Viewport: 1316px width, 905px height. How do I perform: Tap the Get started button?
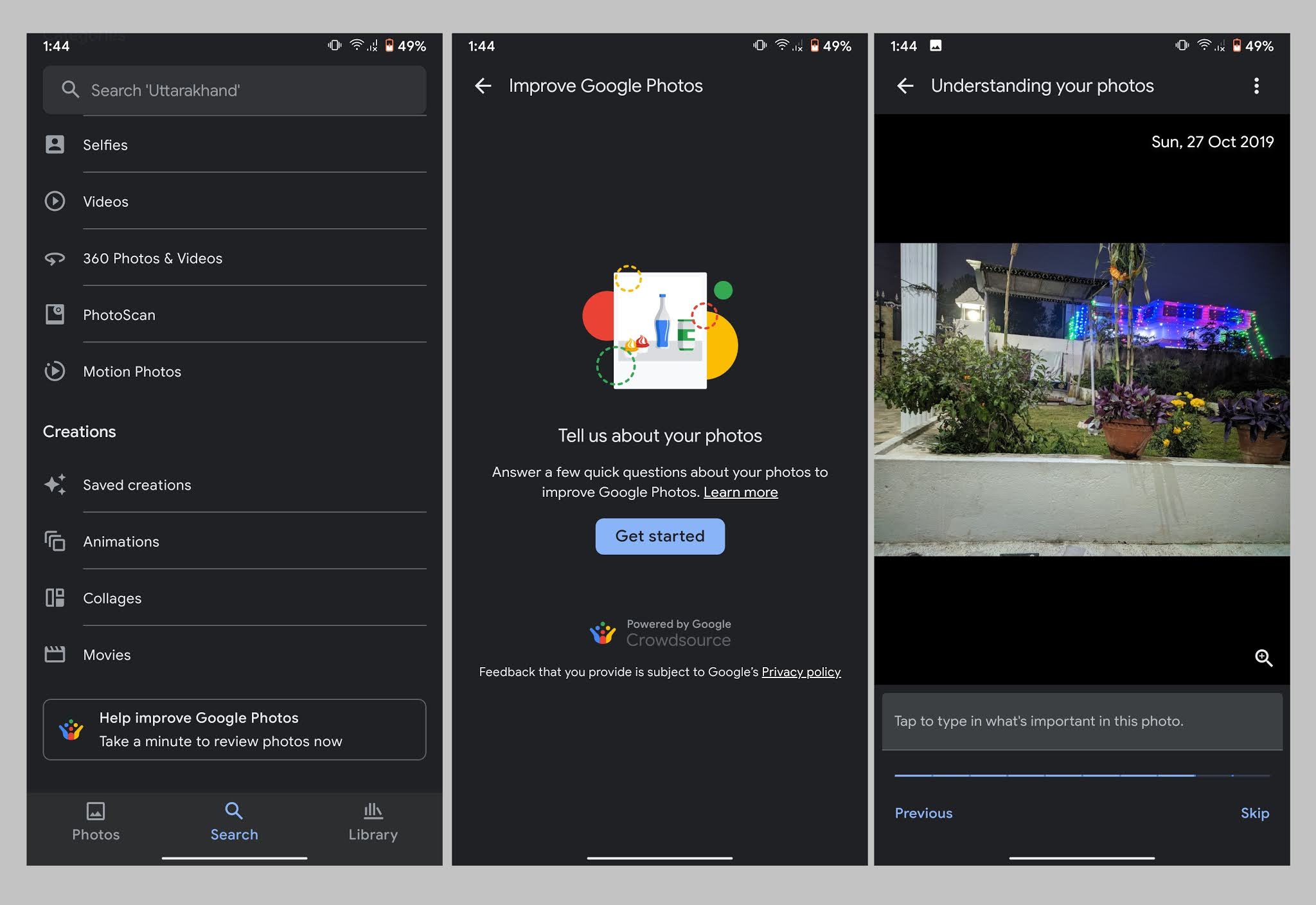(x=660, y=536)
